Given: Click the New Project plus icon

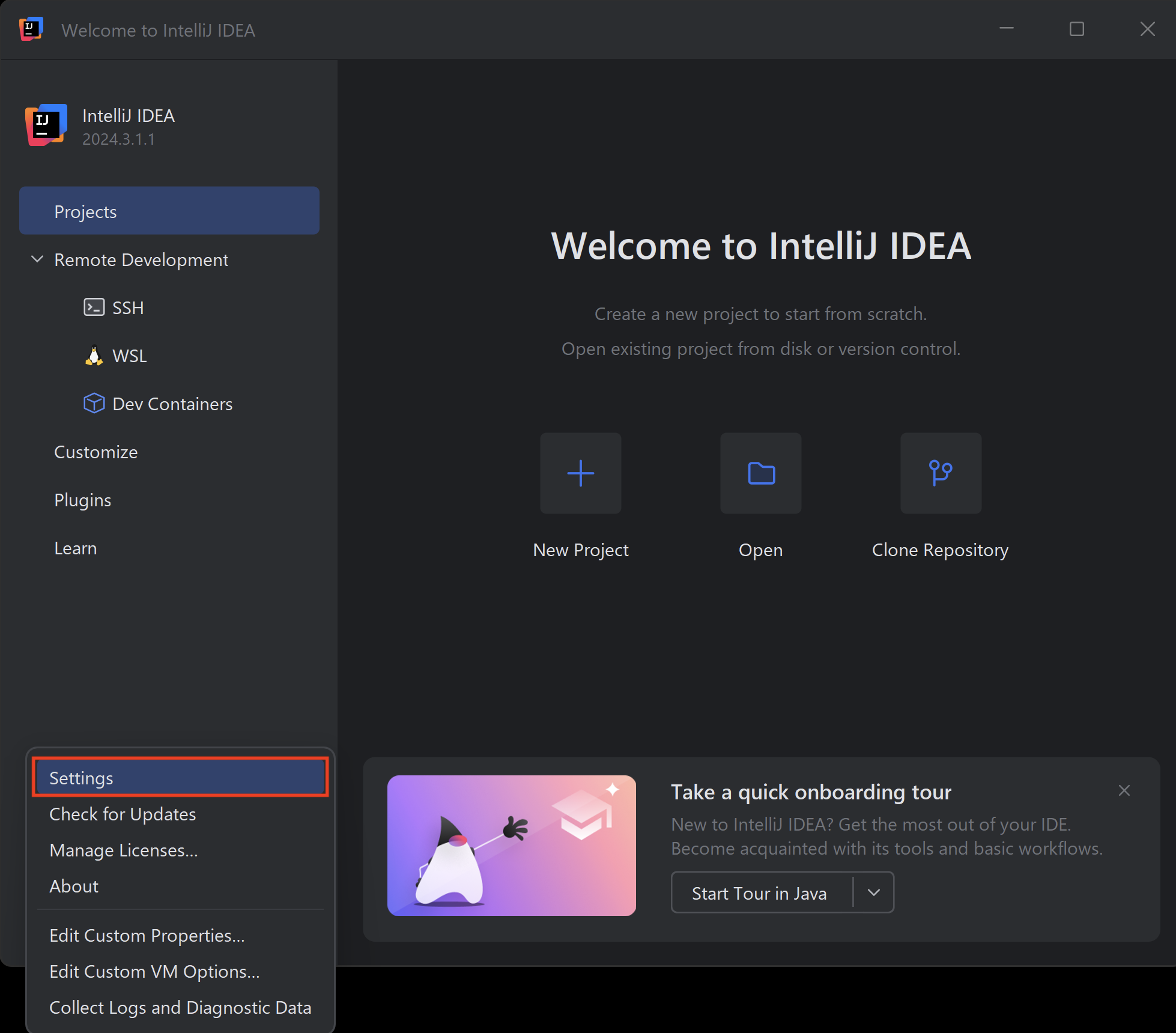Looking at the screenshot, I should (x=580, y=473).
